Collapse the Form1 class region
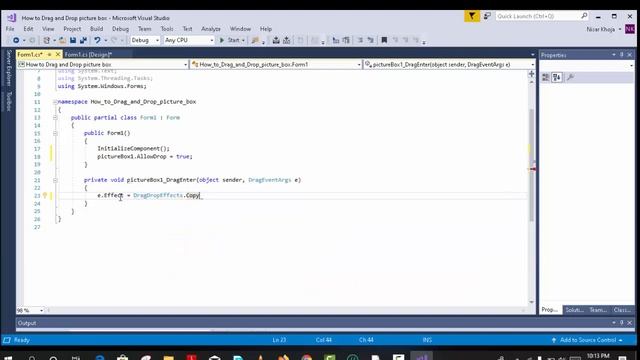This screenshot has width=640, height=360. pos(55,118)
